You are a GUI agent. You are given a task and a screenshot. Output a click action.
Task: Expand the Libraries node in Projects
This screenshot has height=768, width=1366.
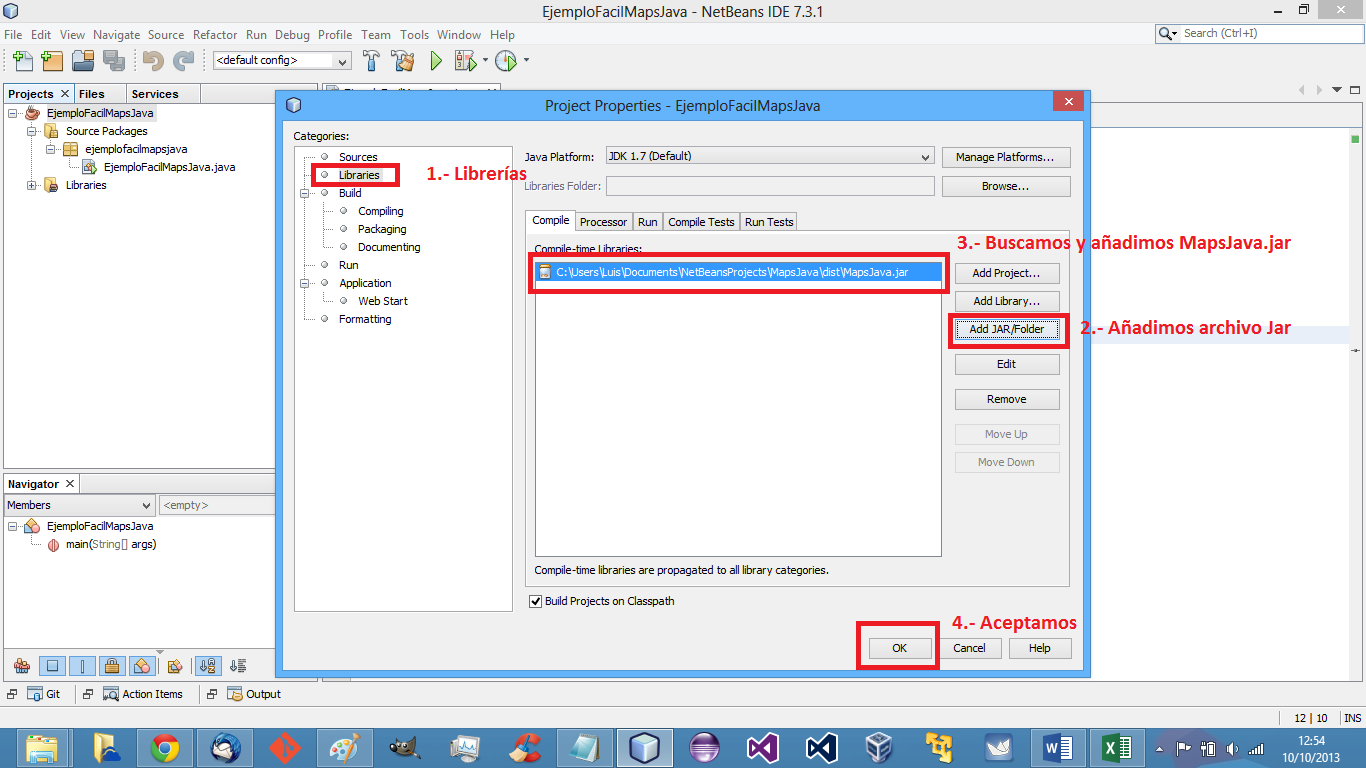pyautogui.click(x=31, y=185)
